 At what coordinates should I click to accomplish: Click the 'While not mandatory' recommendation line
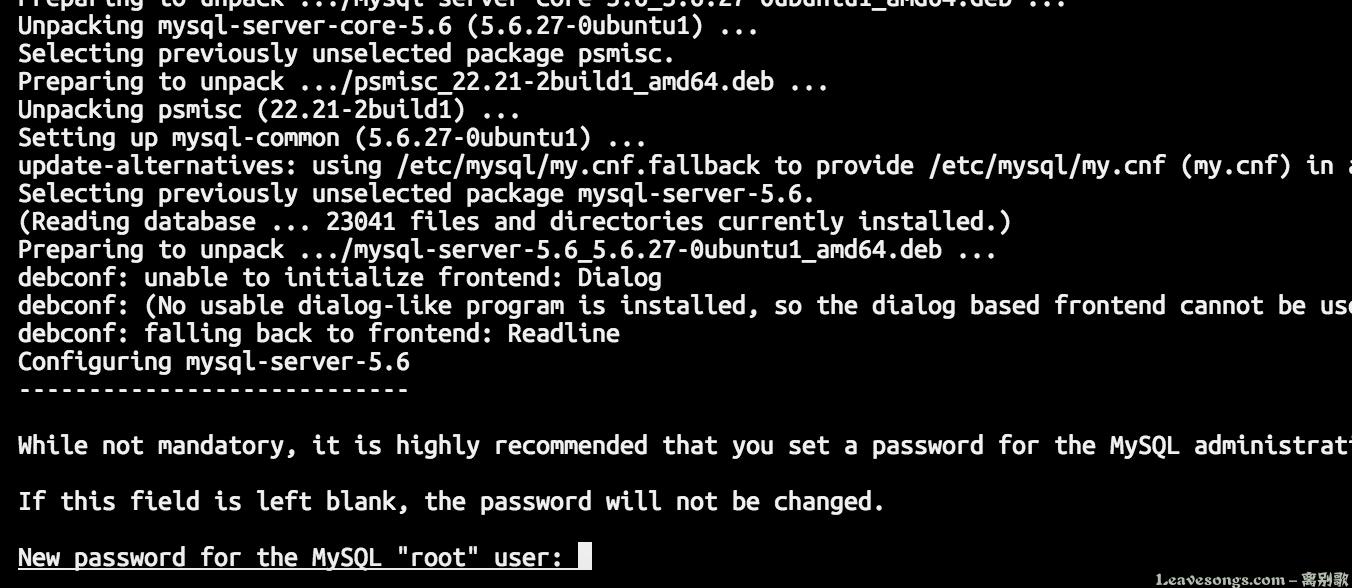point(685,445)
